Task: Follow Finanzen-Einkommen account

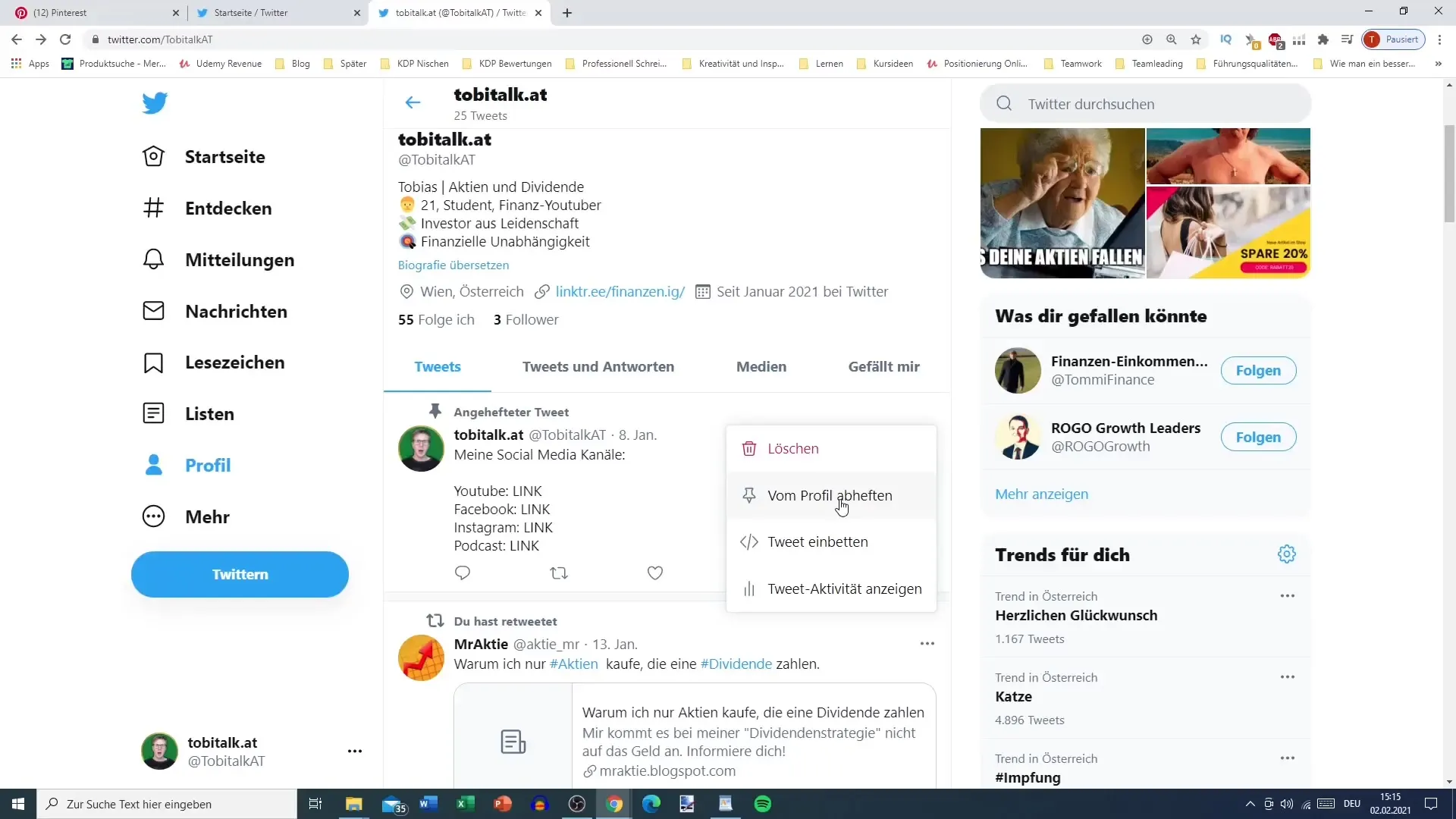Action: coord(1258,371)
